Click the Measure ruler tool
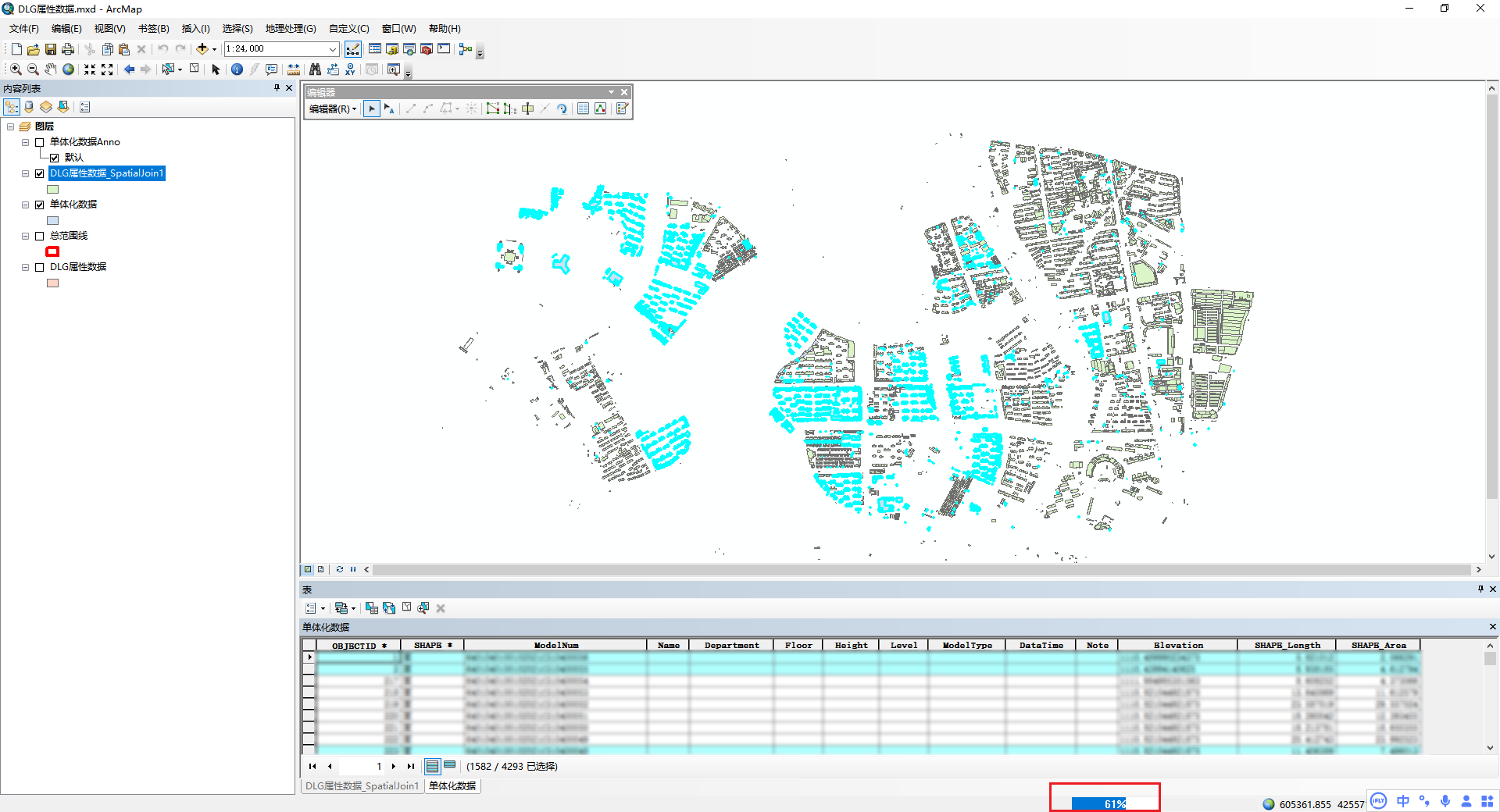 tap(294, 69)
